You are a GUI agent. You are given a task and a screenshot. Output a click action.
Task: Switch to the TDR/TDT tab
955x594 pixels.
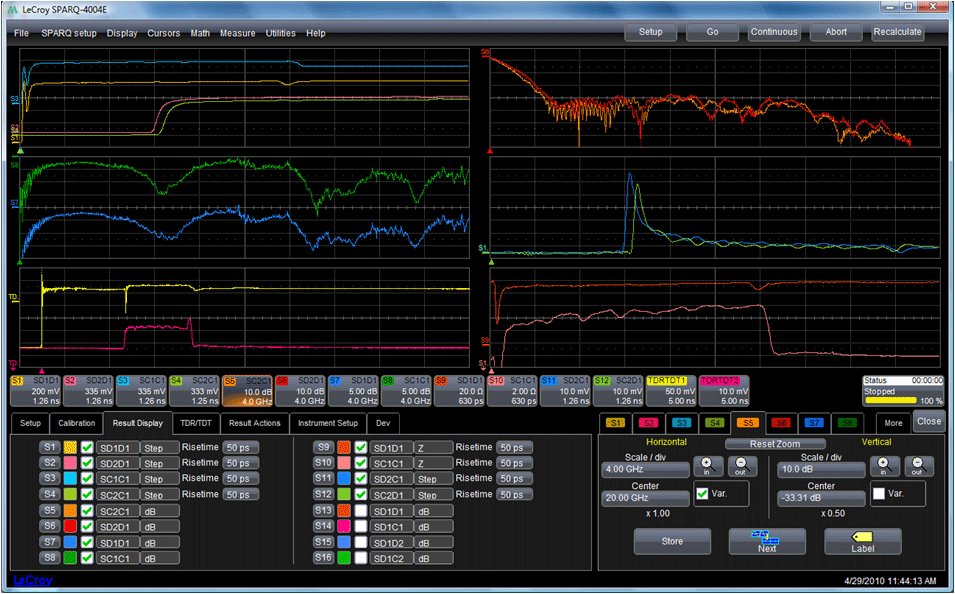pos(194,423)
